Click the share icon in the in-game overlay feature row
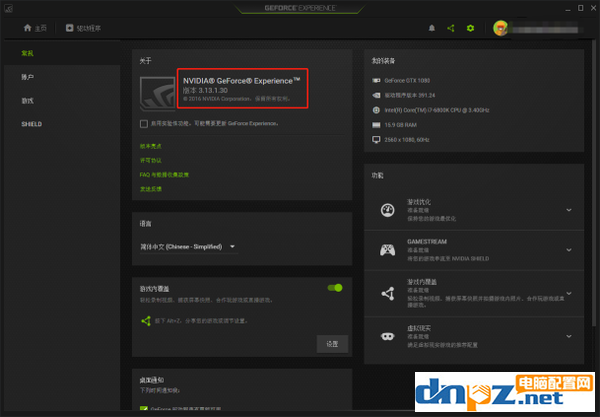The width and height of the screenshot is (600, 417). point(388,293)
